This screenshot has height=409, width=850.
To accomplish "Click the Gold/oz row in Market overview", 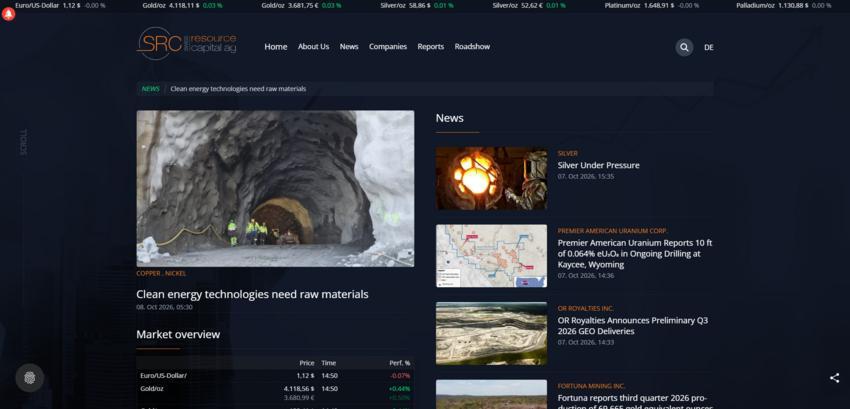I will click(275, 393).
